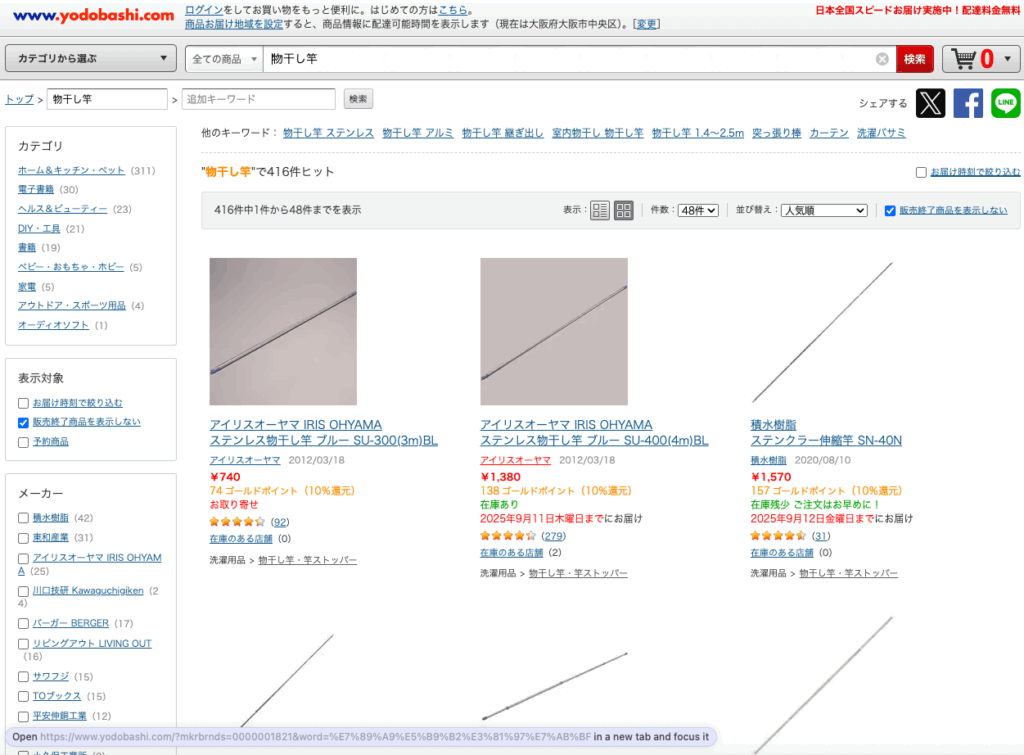Screen dimensions: 1024x755
Task: Switch to grid view display icon
Action: pos(624,210)
